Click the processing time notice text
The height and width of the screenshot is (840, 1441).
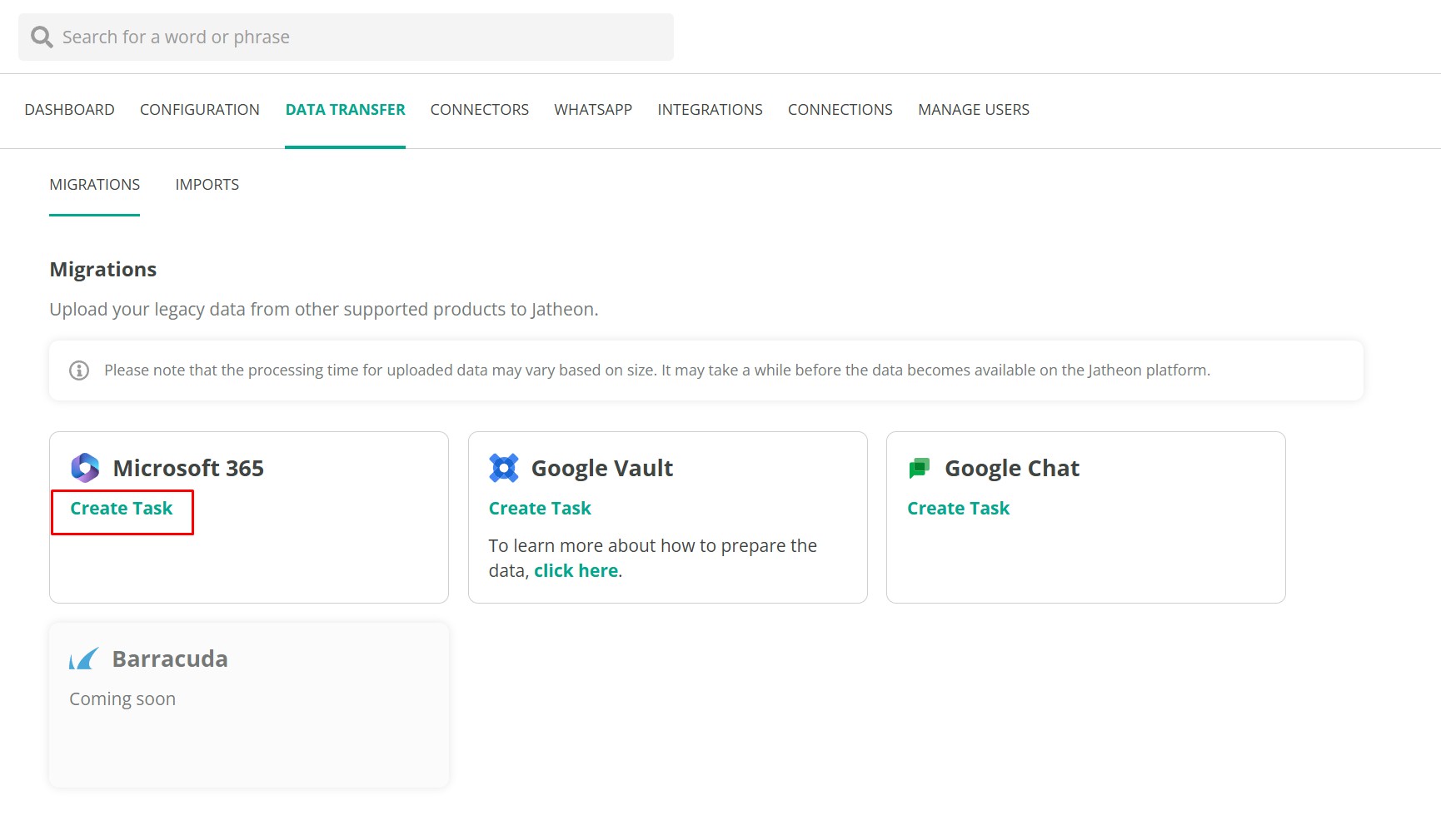(657, 370)
